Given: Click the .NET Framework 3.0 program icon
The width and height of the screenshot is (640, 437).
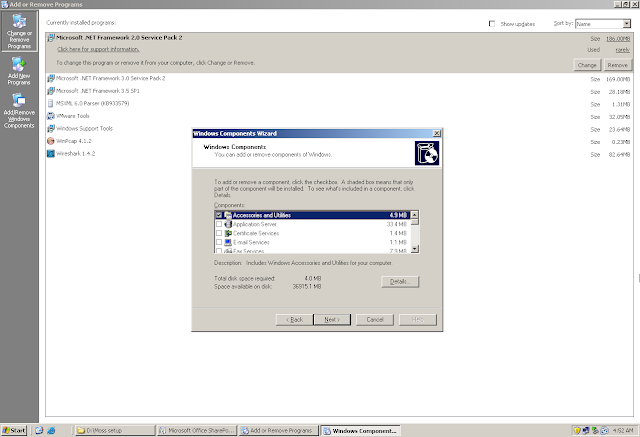Looking at the screenshot, I should tap(51, 78).
